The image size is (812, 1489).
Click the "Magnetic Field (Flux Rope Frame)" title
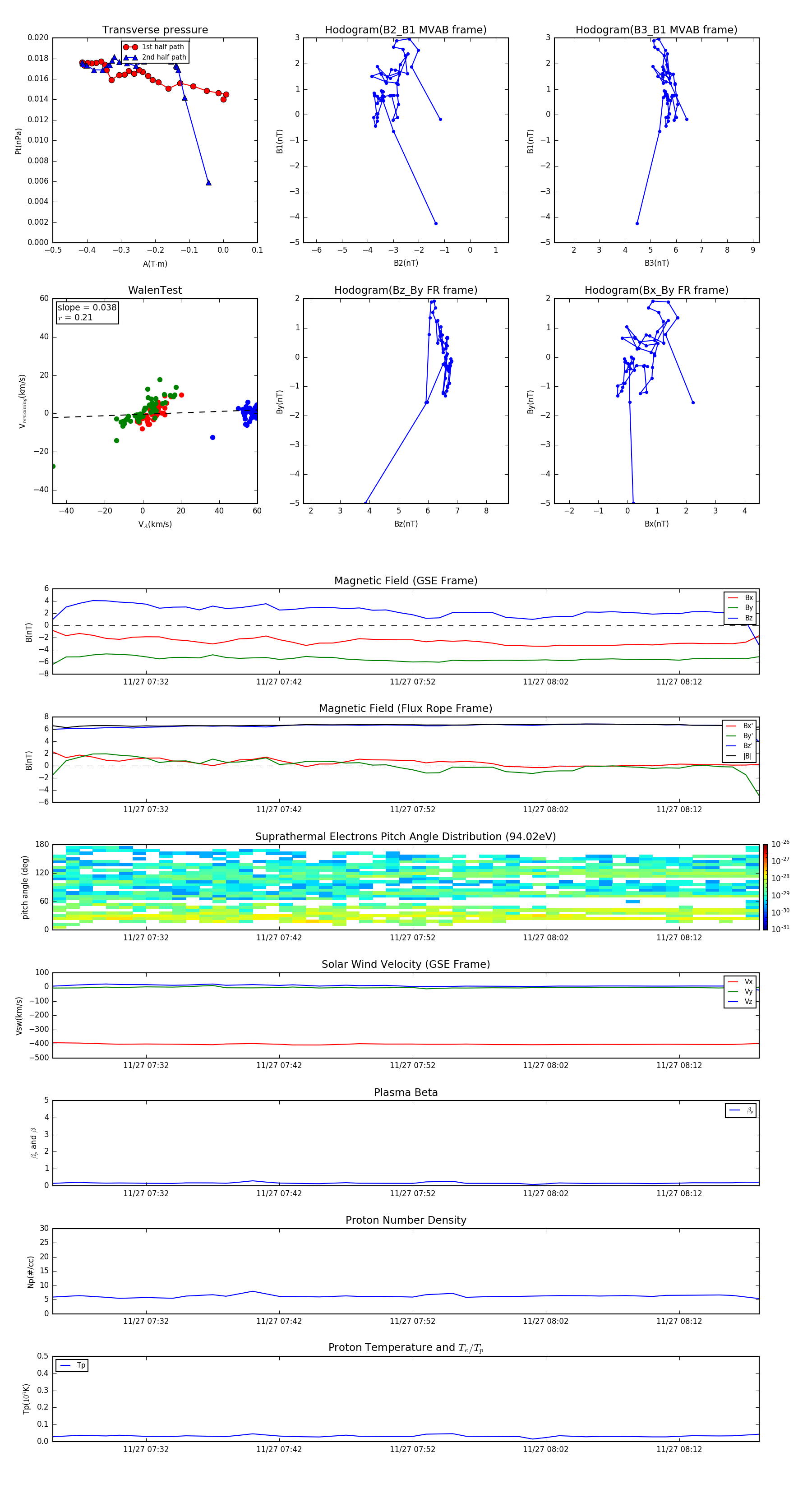(406, 709)
